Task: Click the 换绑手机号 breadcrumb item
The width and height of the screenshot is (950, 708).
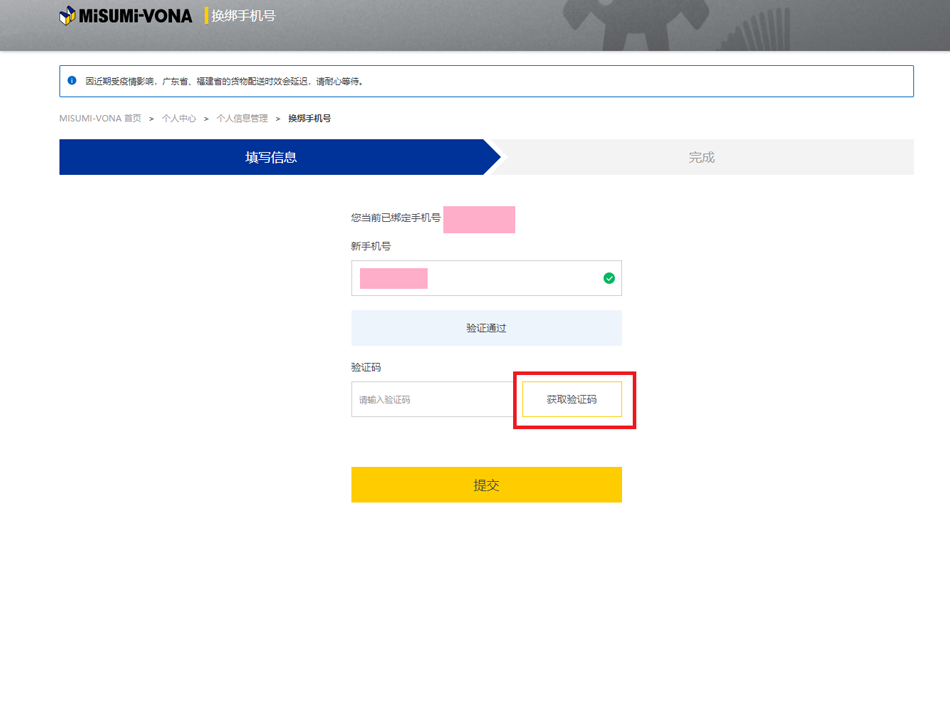Action: point(309,118)
